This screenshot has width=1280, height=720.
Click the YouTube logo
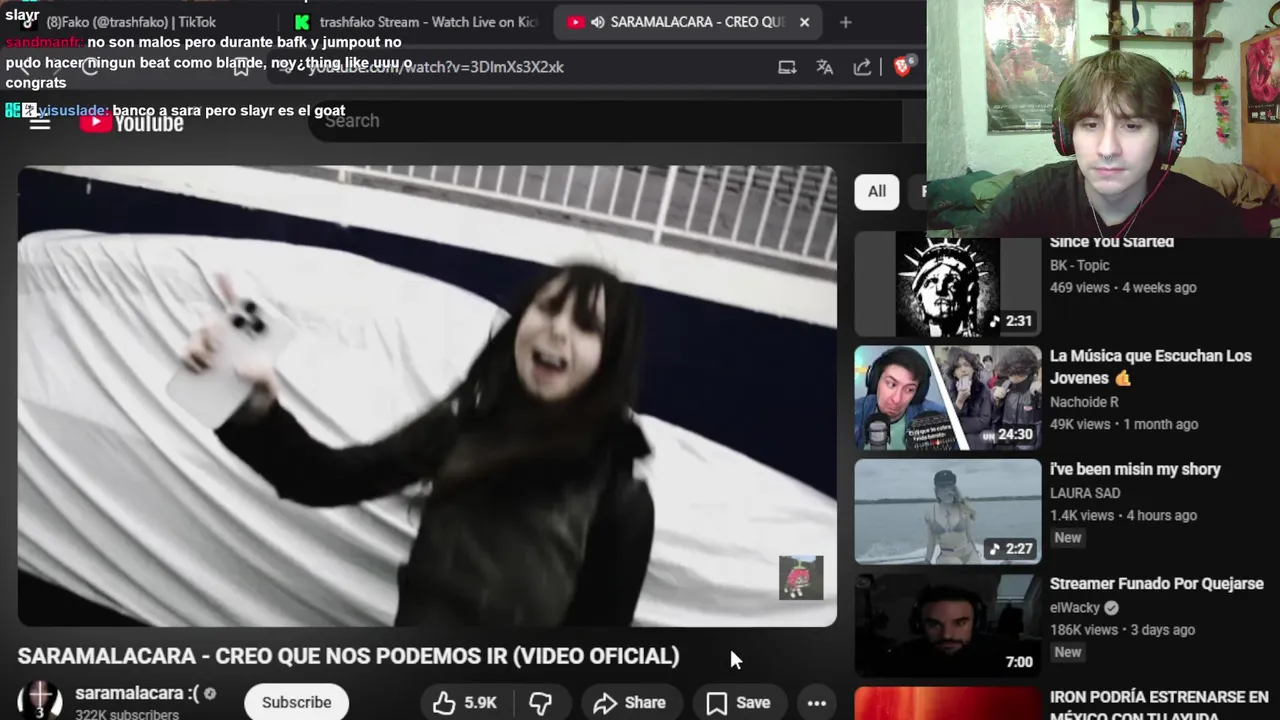tap(132, 122)
